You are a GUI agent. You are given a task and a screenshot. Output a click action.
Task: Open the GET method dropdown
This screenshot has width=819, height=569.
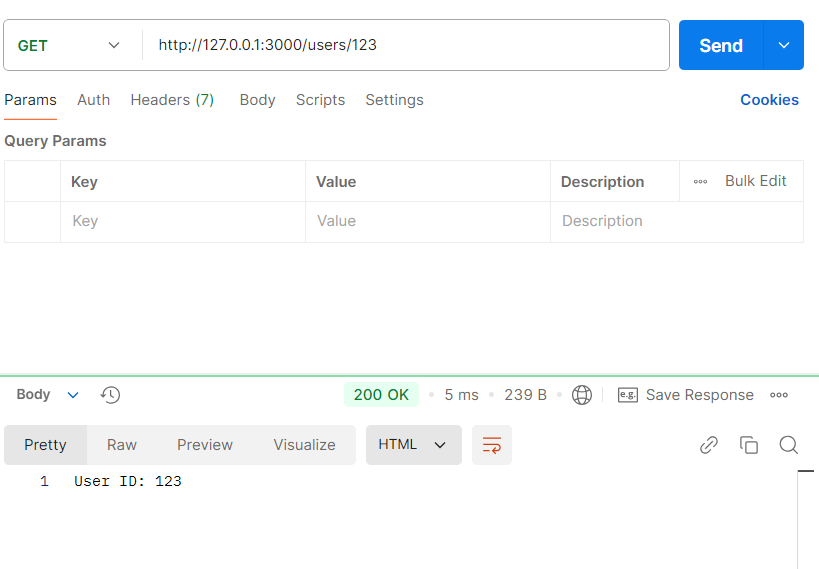(69, 45)
